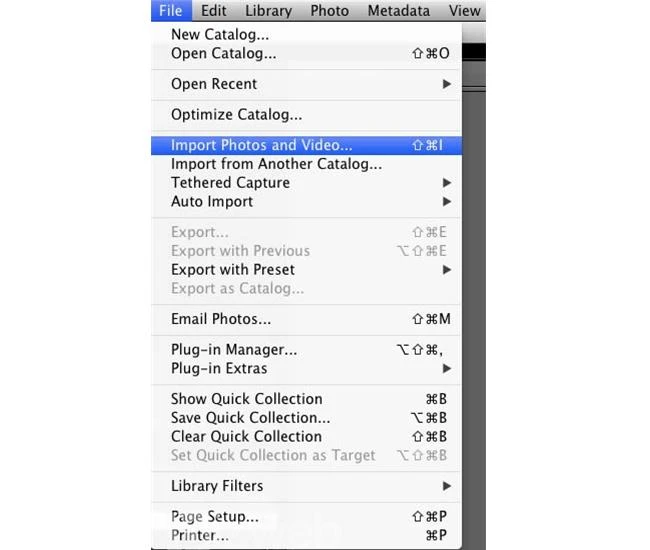Open the Library menu
This screenshot has height=550, width=650.
[x=268, y=11]
